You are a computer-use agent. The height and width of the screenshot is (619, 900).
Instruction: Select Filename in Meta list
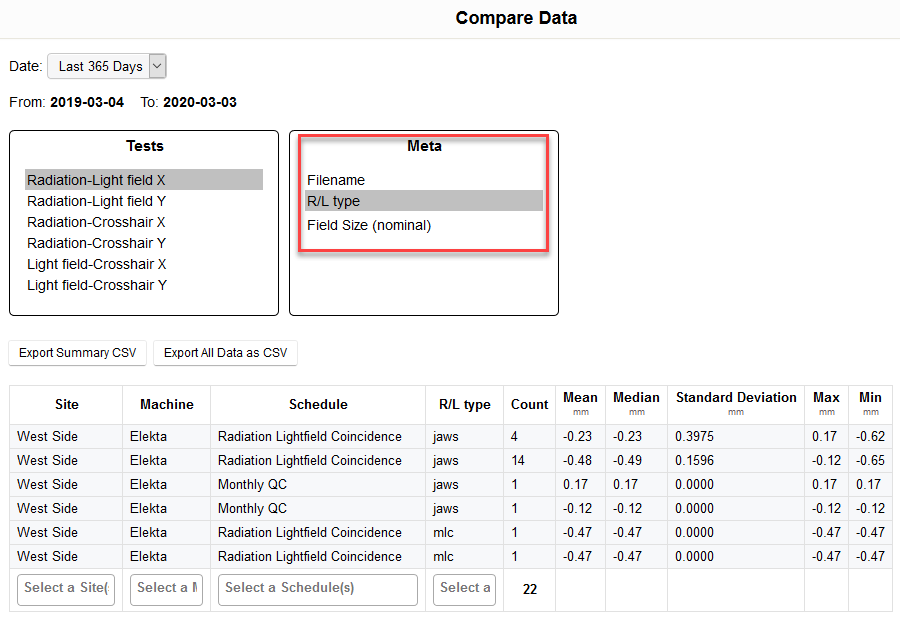click(336, 180)
